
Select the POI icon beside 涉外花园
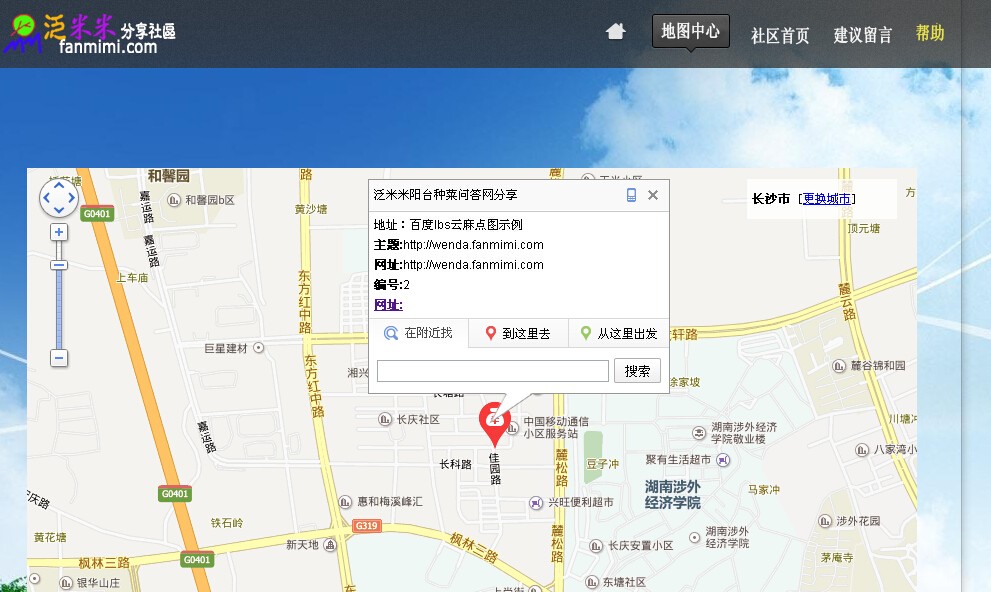click(x=825, y=521)
